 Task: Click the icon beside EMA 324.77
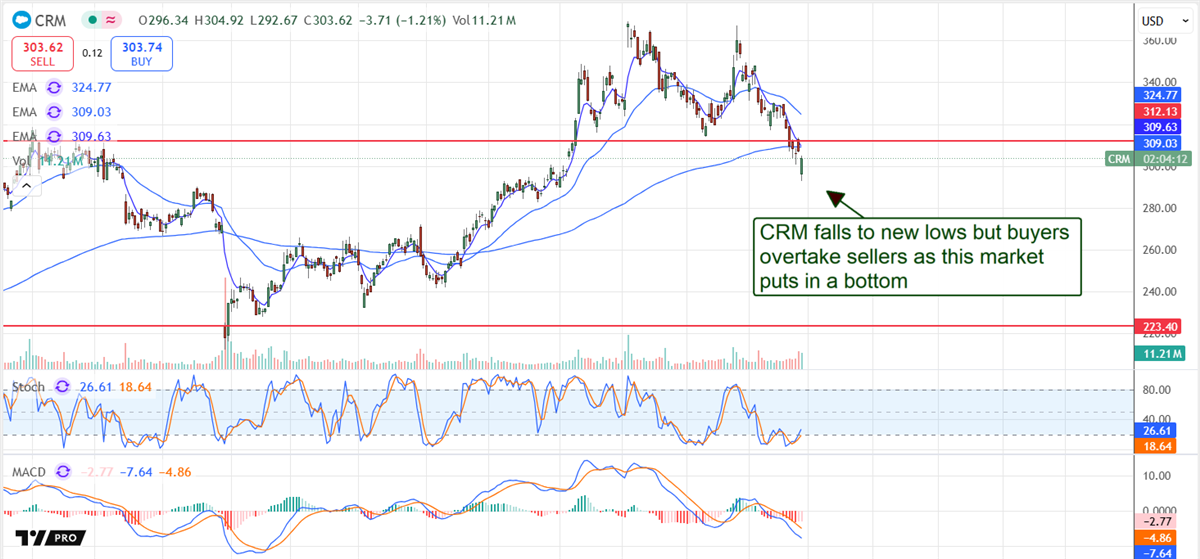tap(55, 89)
